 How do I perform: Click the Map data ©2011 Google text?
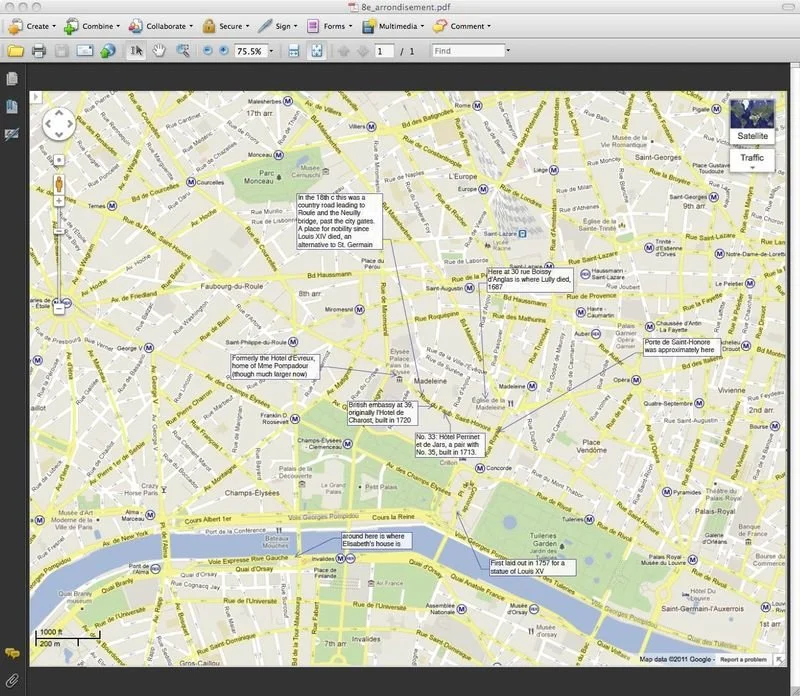[676, 660]
